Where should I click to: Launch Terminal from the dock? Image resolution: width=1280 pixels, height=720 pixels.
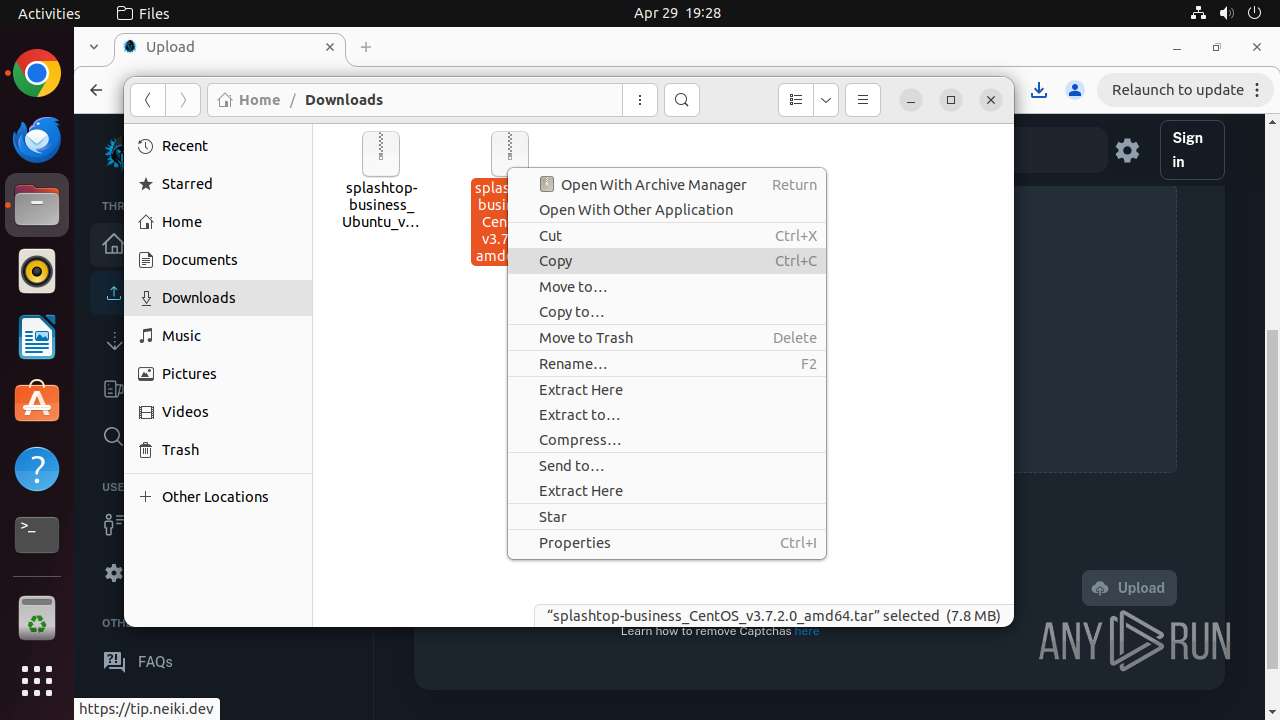pyautogui.click(x=37, y=535)
